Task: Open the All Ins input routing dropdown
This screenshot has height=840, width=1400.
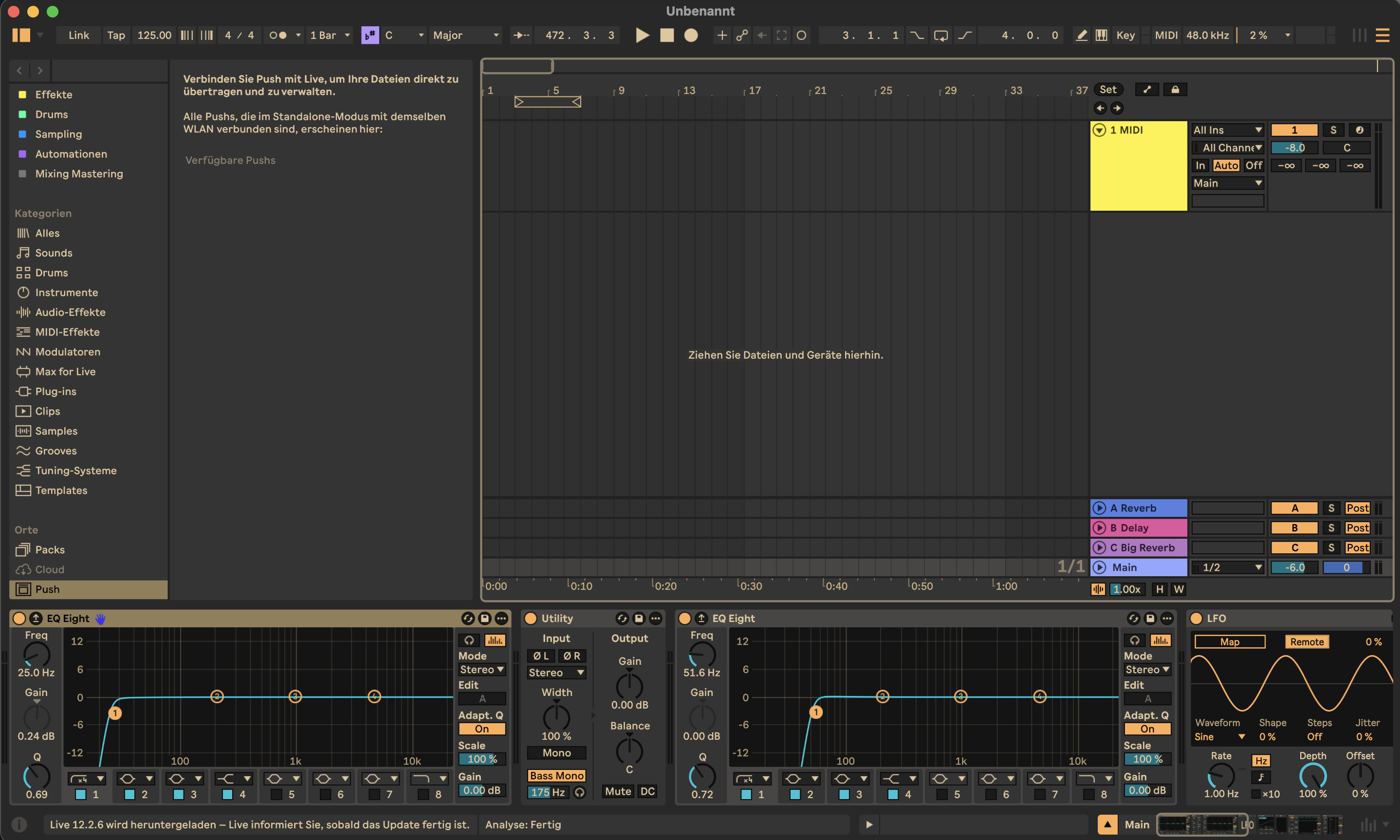Action: point(1227,129)
